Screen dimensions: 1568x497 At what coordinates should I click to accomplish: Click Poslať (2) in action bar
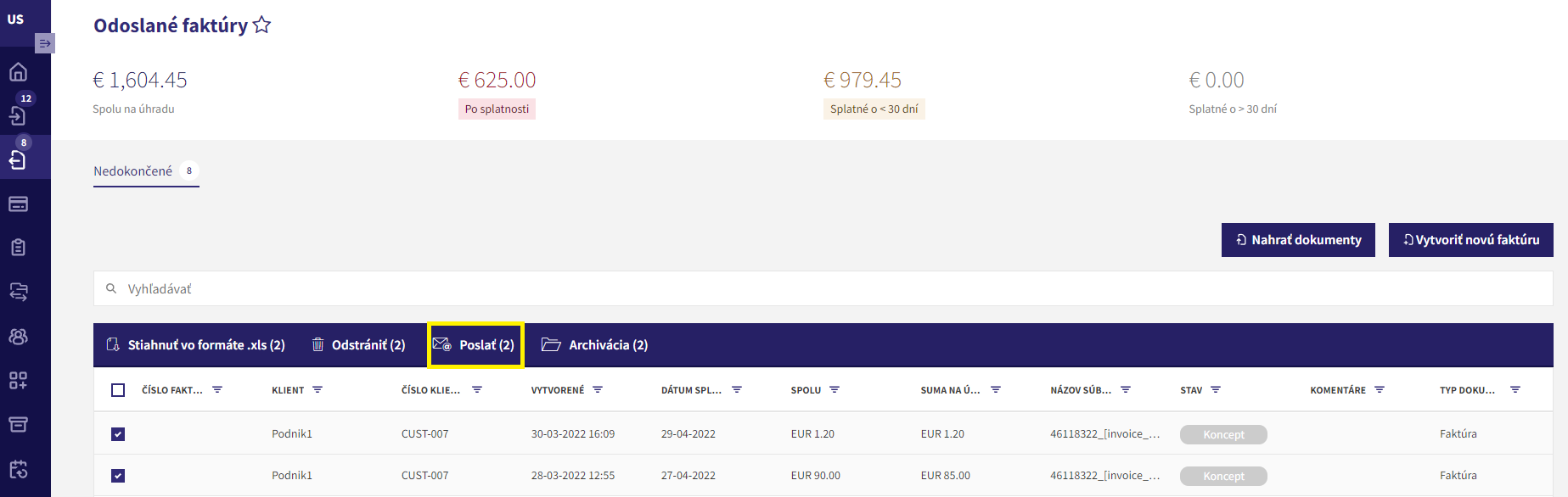tap(475, 345)
